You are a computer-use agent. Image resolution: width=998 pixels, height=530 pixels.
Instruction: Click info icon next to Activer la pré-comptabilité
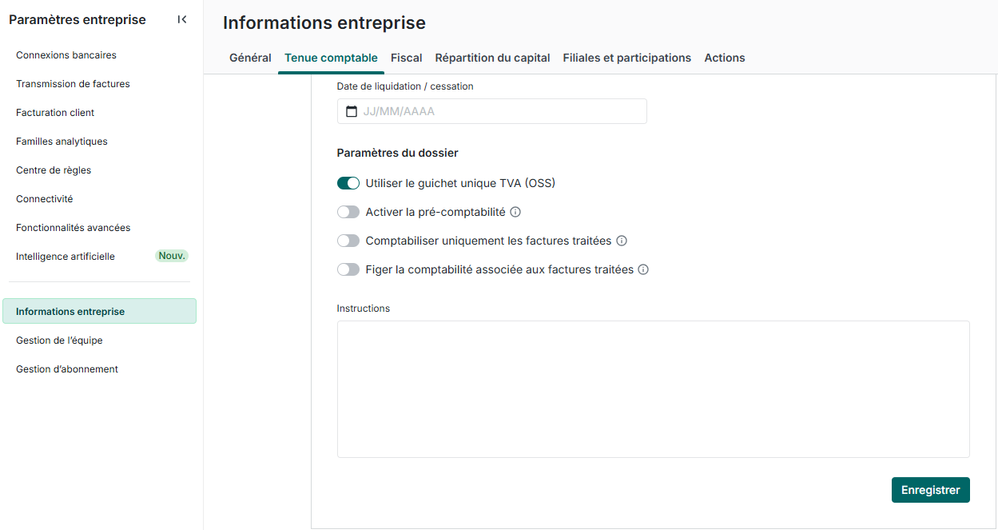tap(516, 212)
